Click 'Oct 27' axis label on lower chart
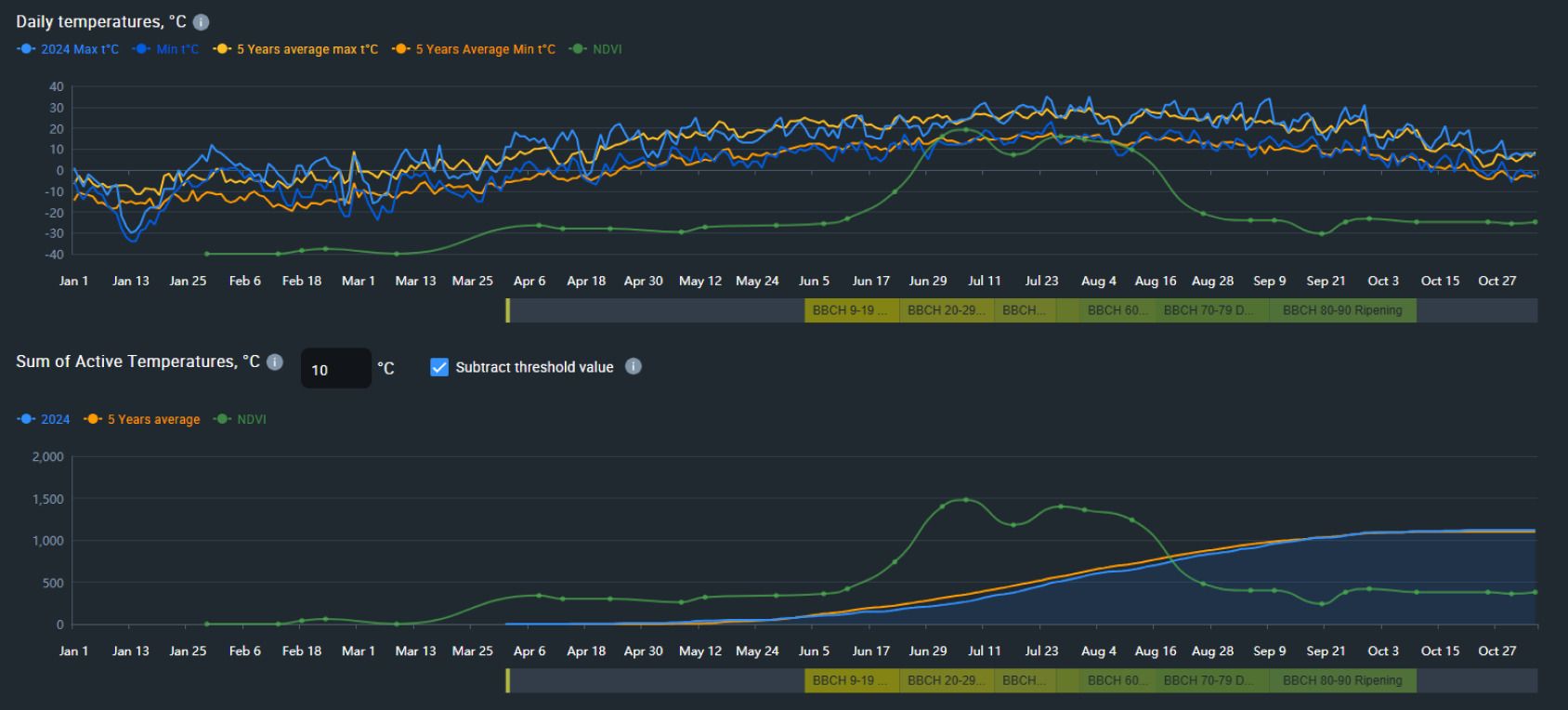This screenshot has width=1568, height=710. coord(1496,651)
